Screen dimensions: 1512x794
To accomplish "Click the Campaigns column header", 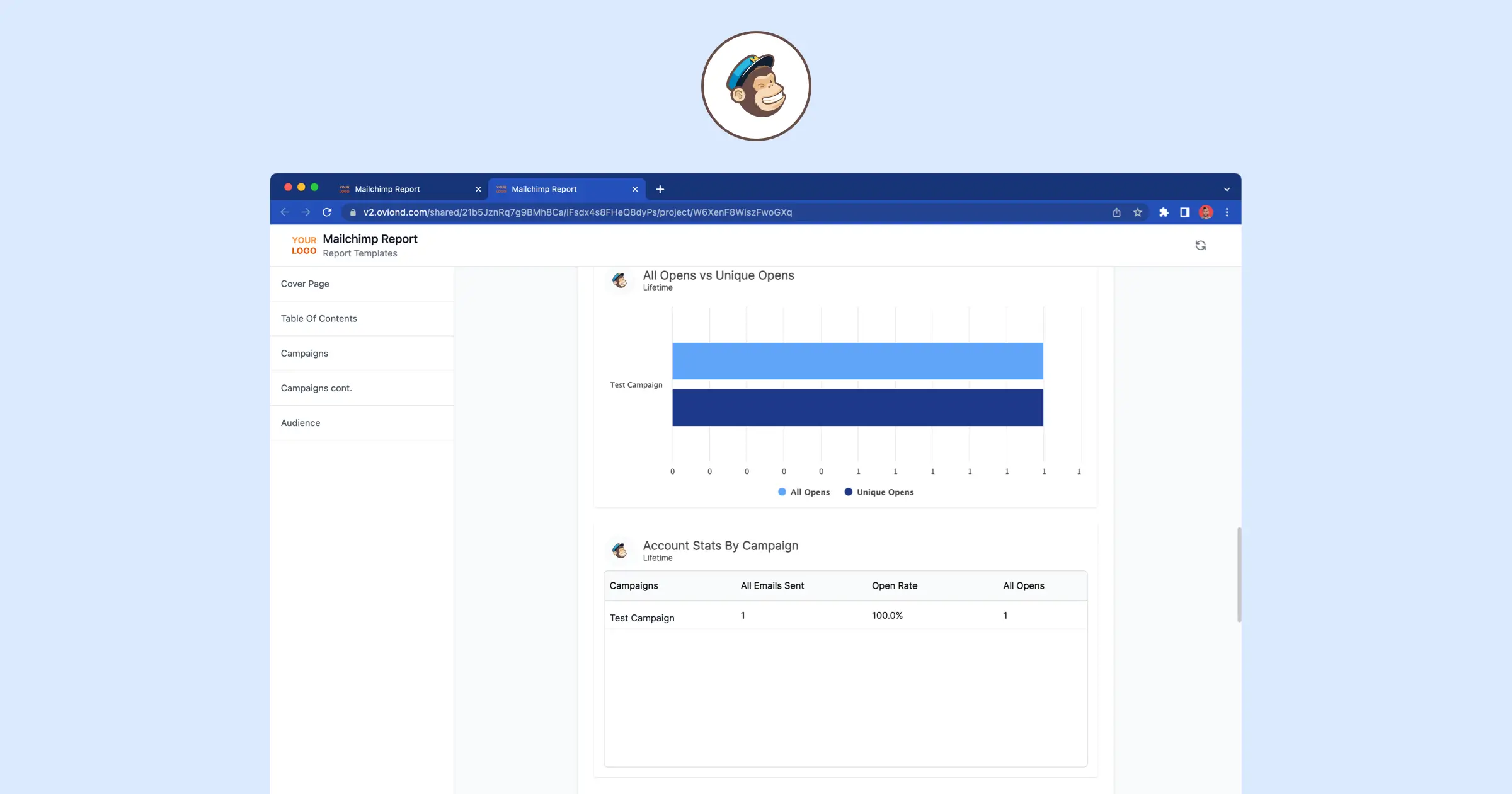I will (x=634, y=585).
